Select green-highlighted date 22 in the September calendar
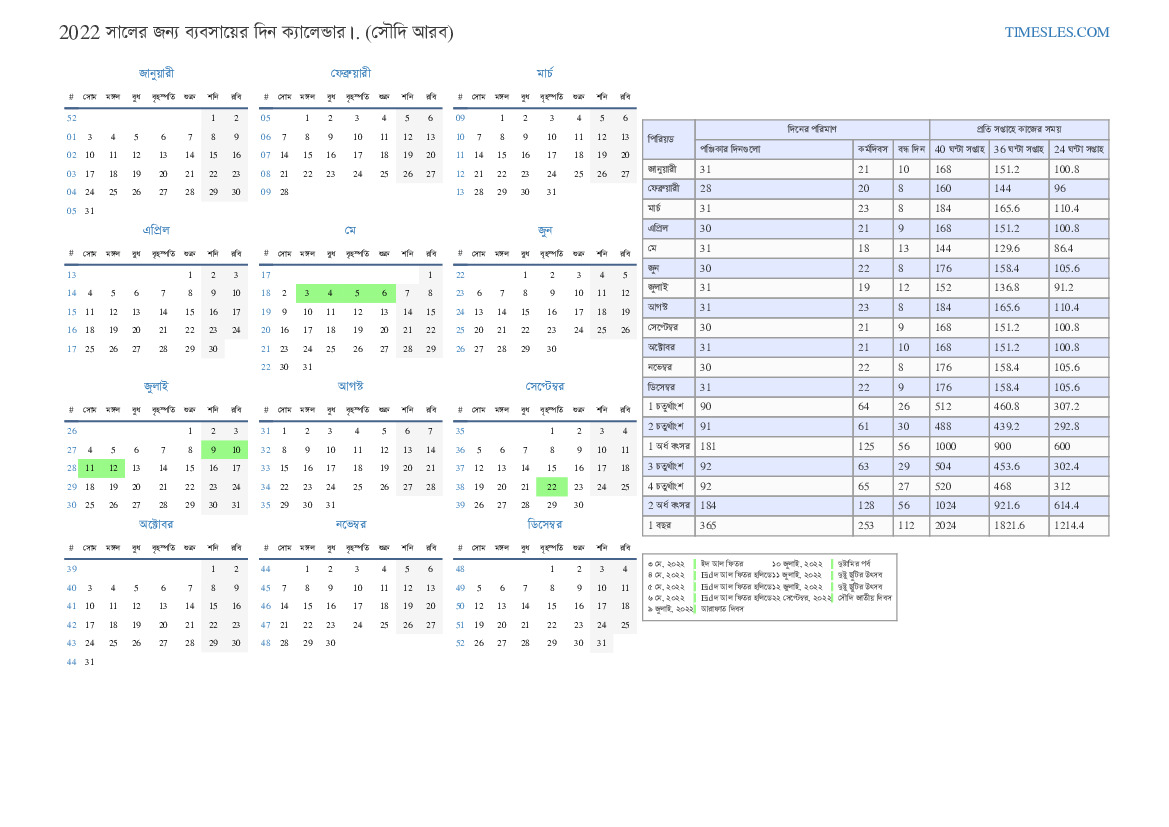This screenshot has height=827, width=1169. (x=551, y=487)
